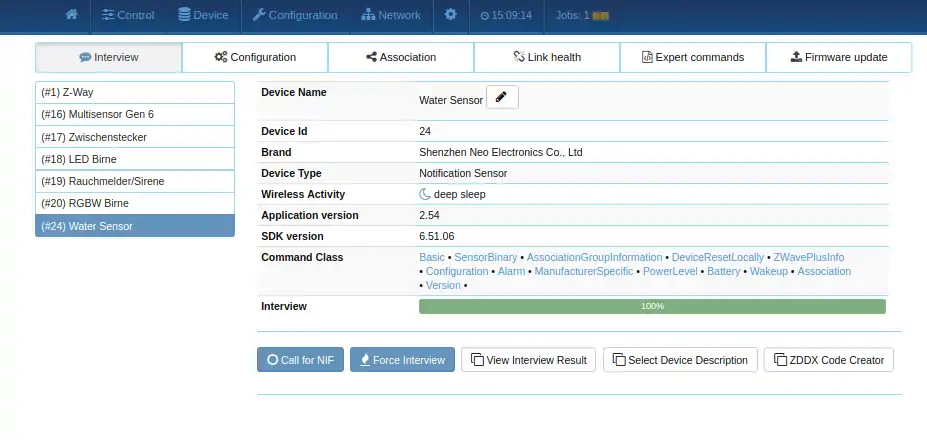
Task: Open the Configuration menu in navbar
Action: (295, 15)
